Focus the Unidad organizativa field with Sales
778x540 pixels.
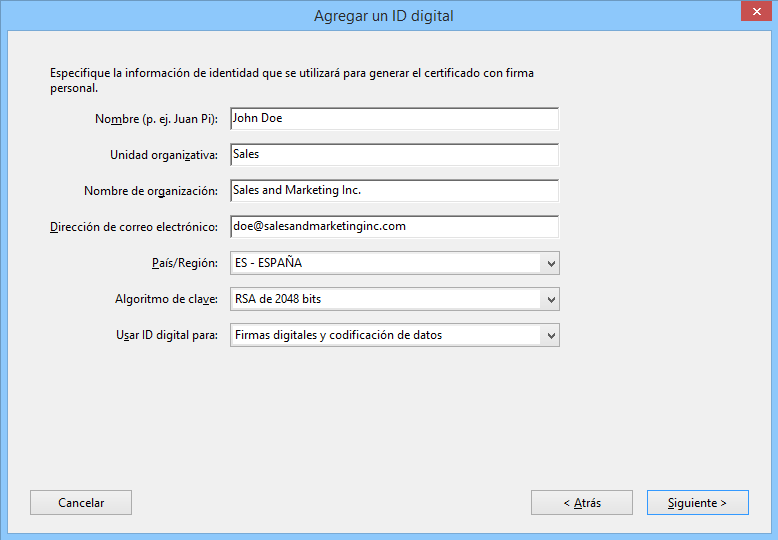393,155
